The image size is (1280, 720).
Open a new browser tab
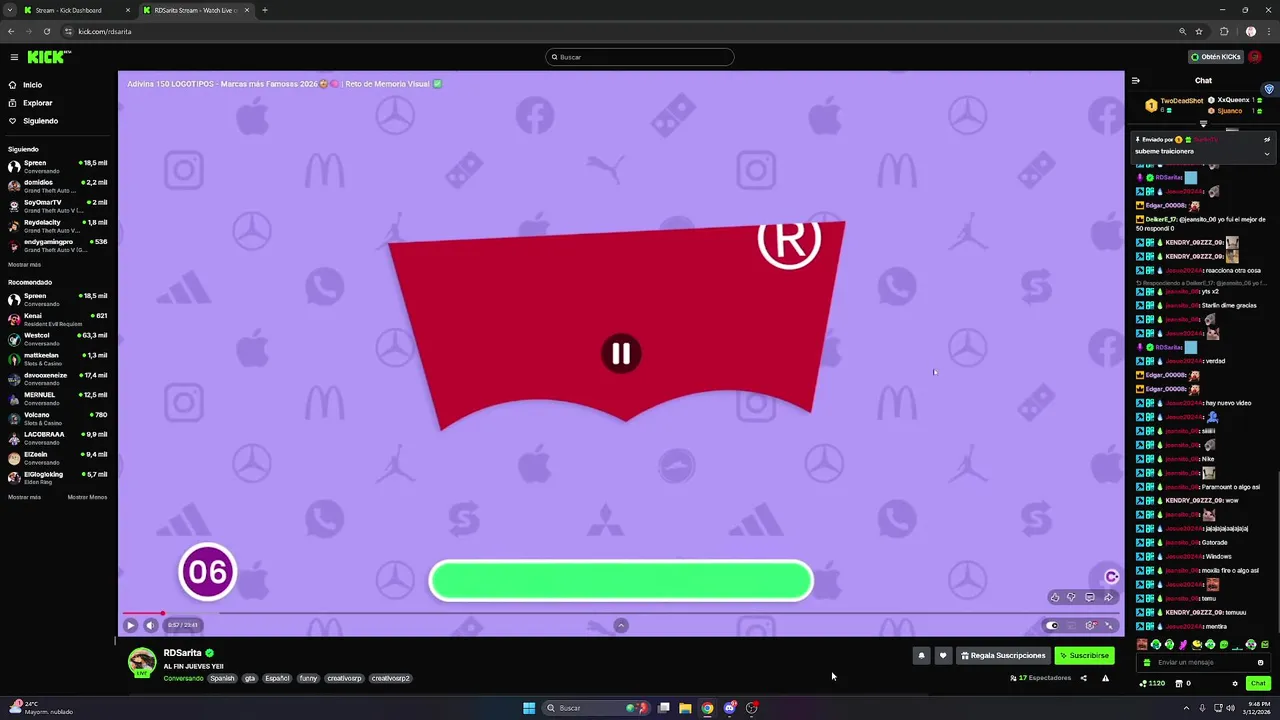(265, 10)
